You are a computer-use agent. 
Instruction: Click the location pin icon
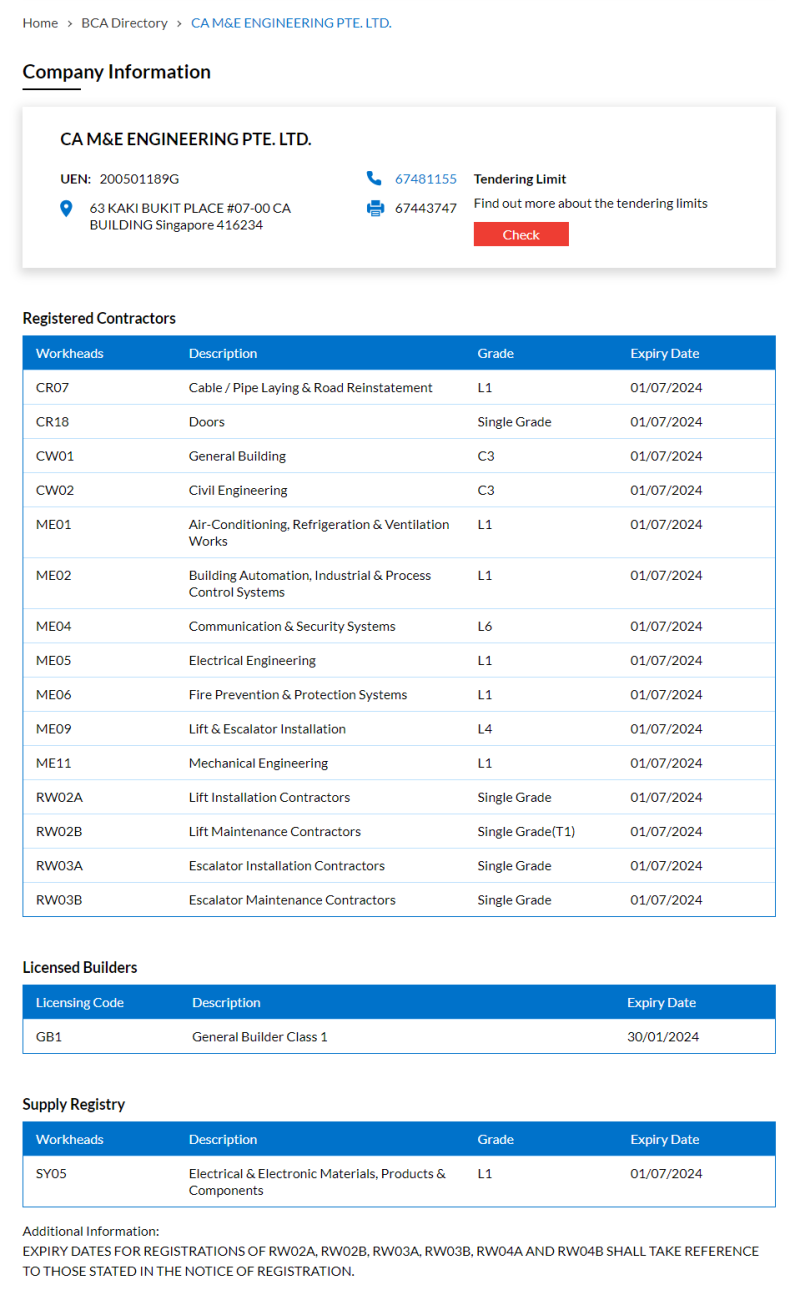[x=66, y=208]
